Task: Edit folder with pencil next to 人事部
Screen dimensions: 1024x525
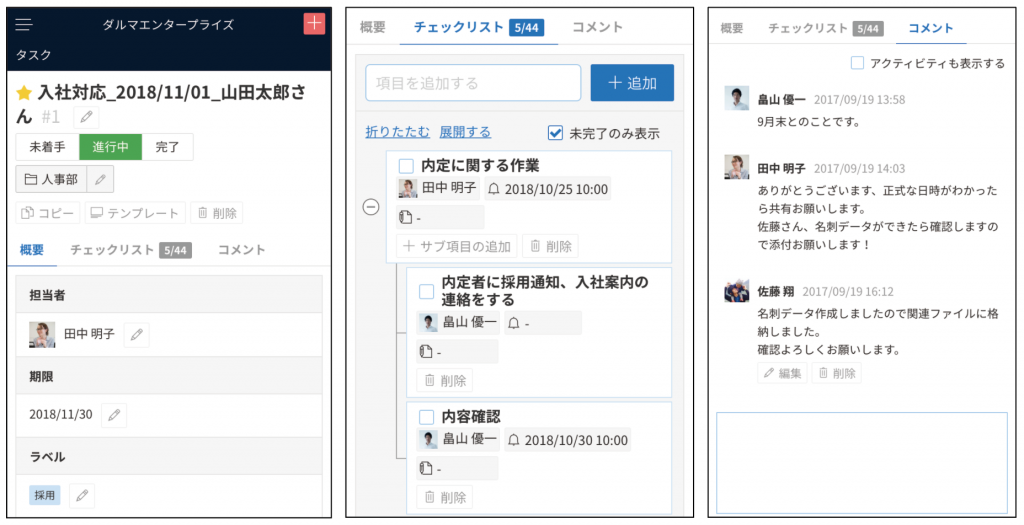Action: tap(101, 179)
